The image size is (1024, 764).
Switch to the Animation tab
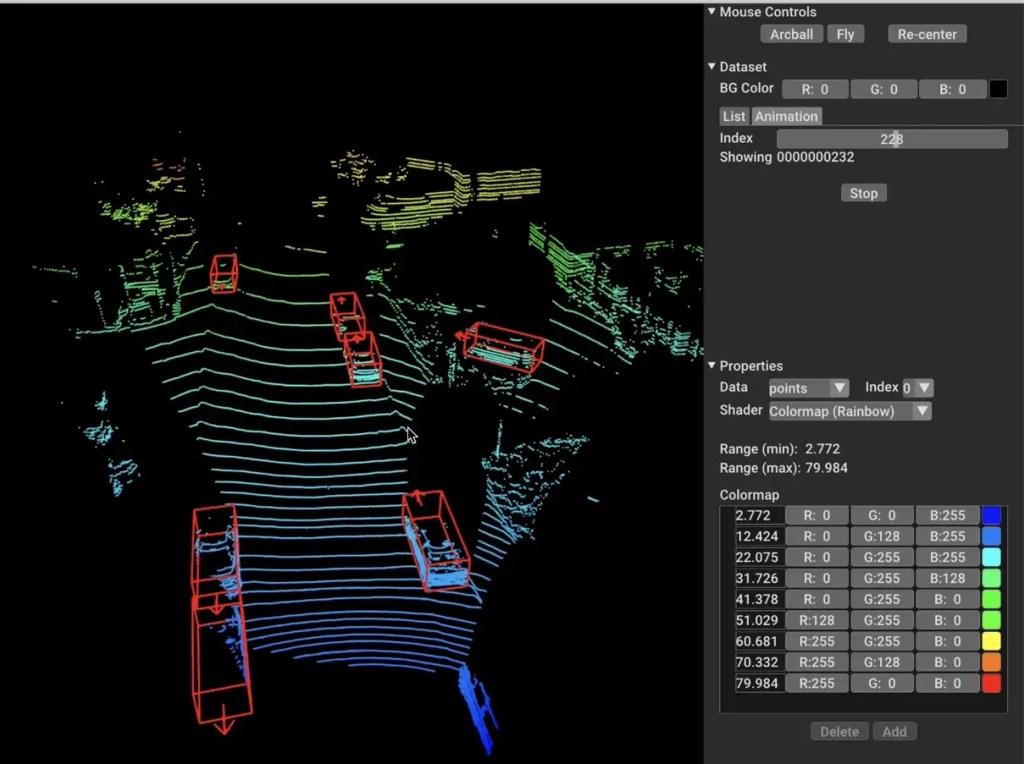click(x=786, y=115)
